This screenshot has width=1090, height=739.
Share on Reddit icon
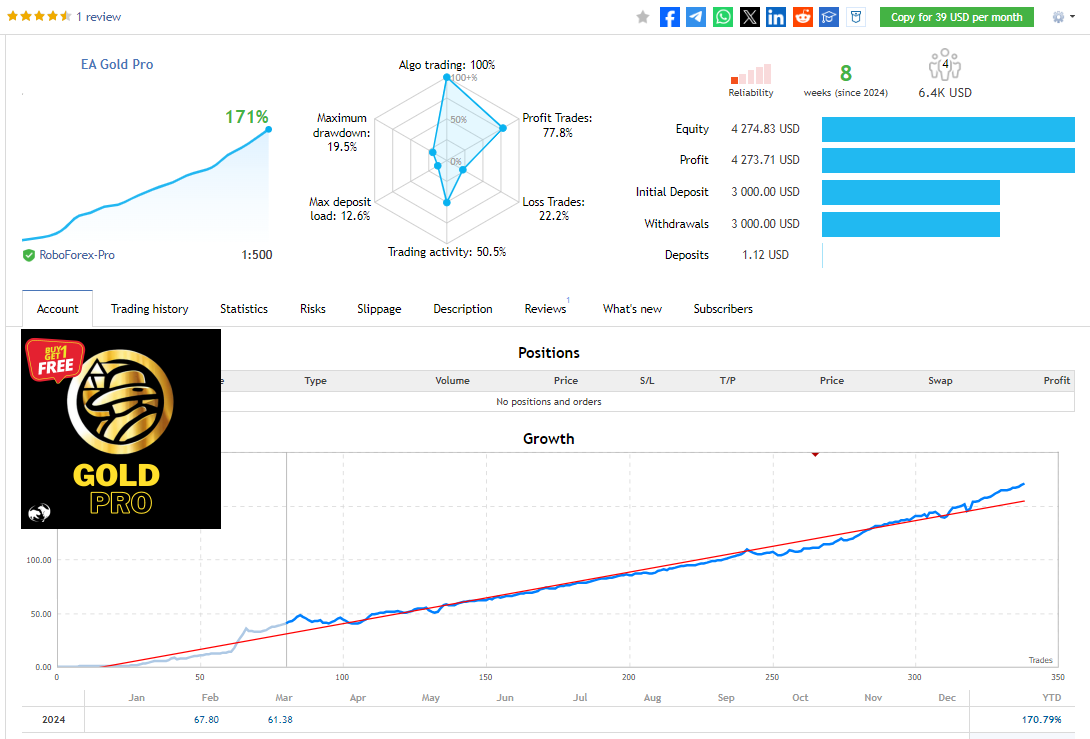(802, 17)
